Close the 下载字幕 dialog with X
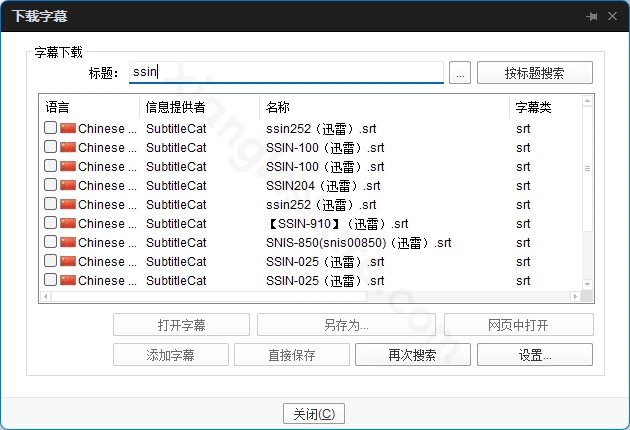The height and width of the screenshot is (430, 630). [x=612, y=16]
